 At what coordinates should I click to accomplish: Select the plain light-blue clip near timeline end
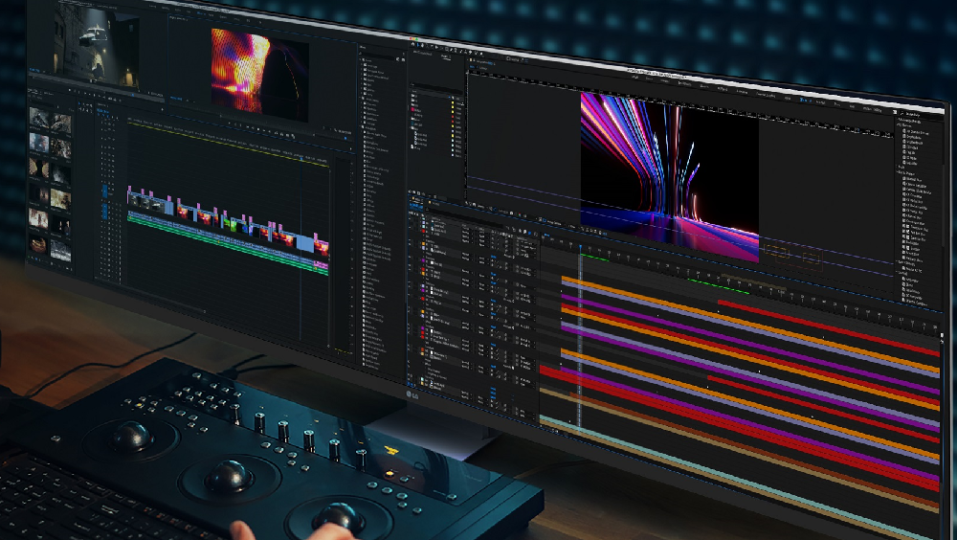305,243
